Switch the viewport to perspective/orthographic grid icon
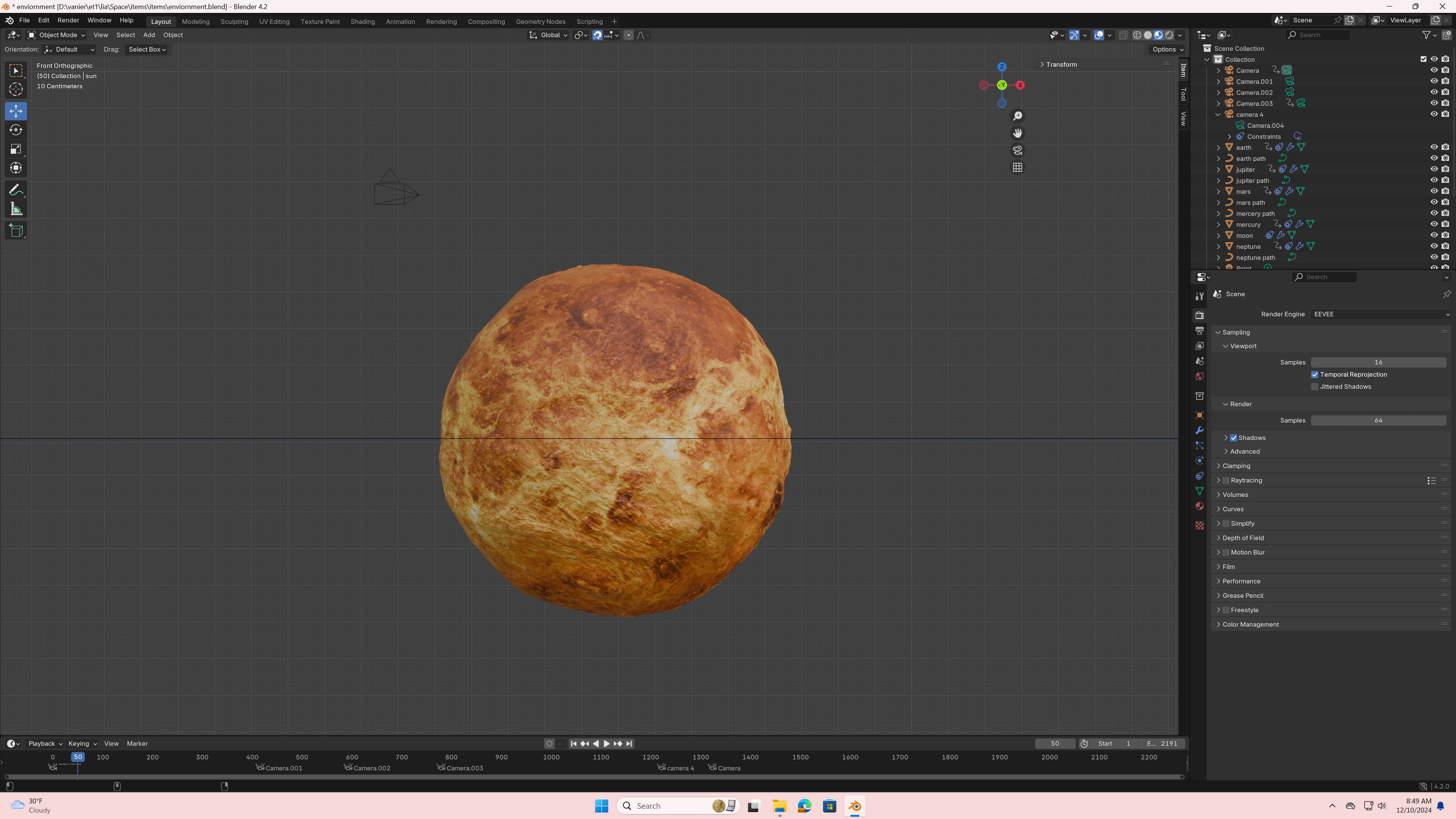The height and width of the screenshot is (819, 1456). [x=1018, y=167]
